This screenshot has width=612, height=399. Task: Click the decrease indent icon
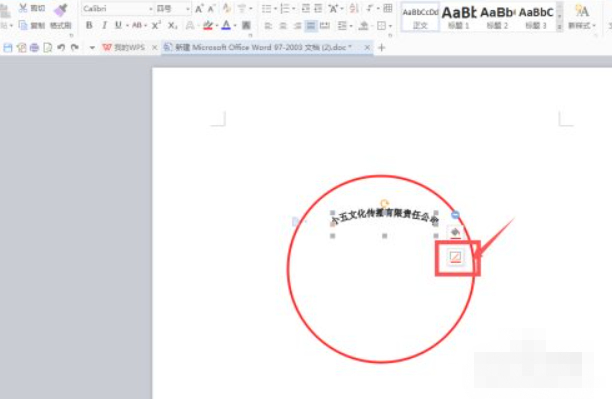coord(306,9)
